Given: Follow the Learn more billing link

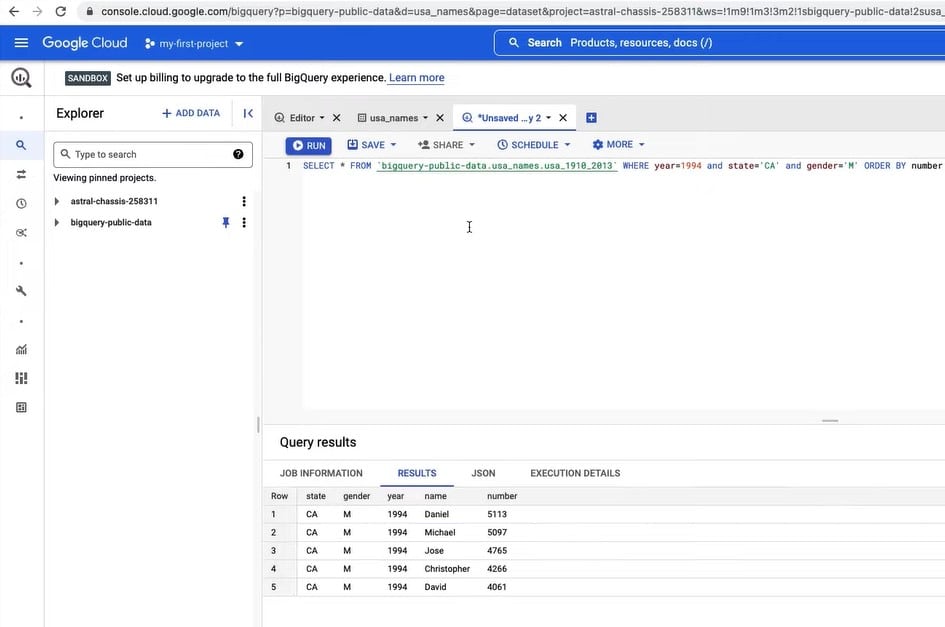Looking at the screenshot, I should 416,78.
